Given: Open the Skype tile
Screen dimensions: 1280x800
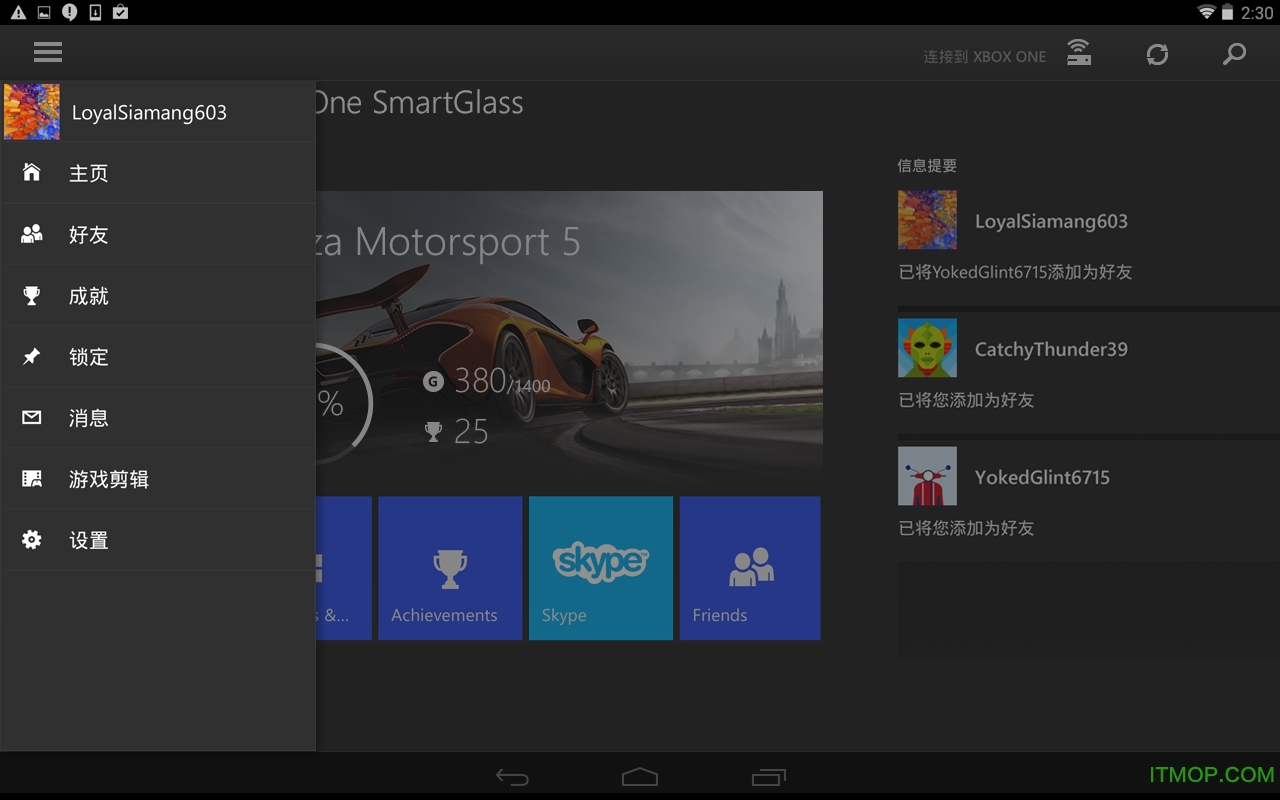Looking at the screenshot, I should click(x=601, y=568).
